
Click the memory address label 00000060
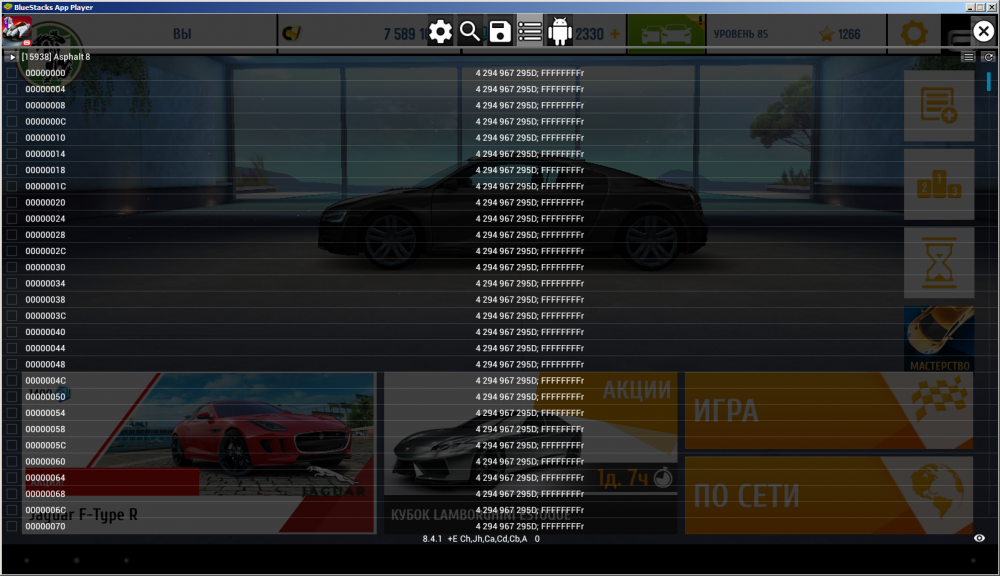coord(45,462)
